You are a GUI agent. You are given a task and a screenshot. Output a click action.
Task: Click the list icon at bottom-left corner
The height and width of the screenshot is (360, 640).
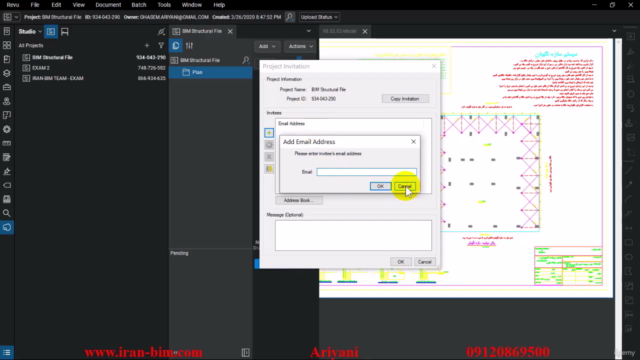point(7,352)
